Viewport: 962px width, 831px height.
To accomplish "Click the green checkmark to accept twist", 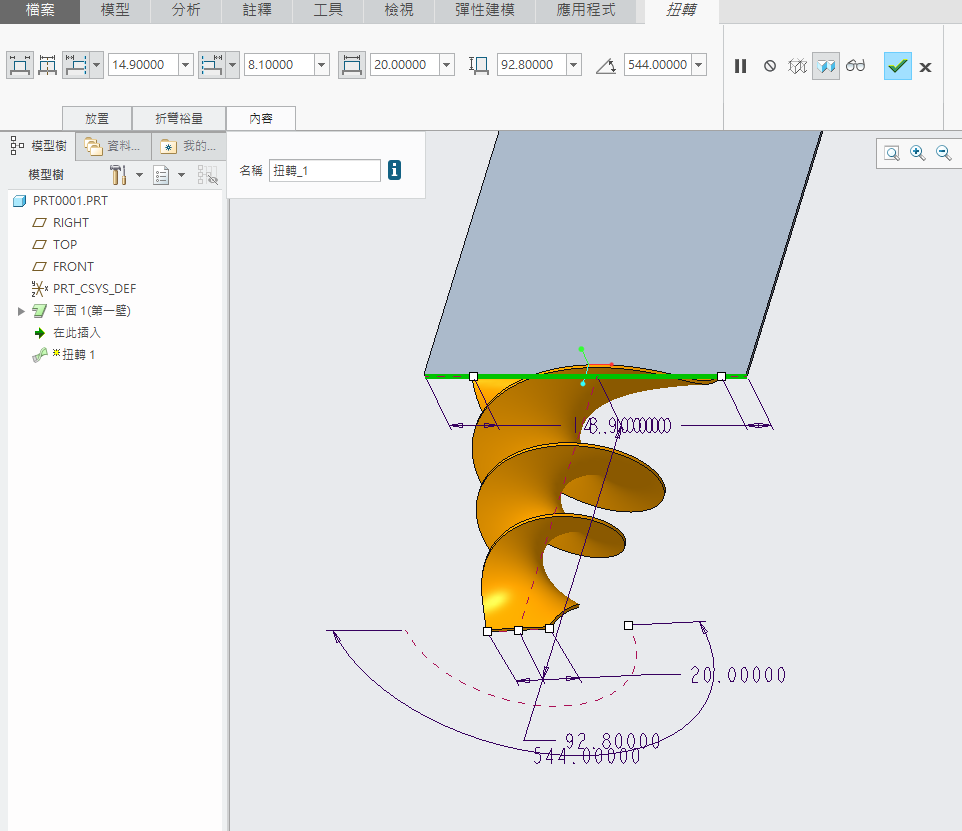I will click(897, 66).
